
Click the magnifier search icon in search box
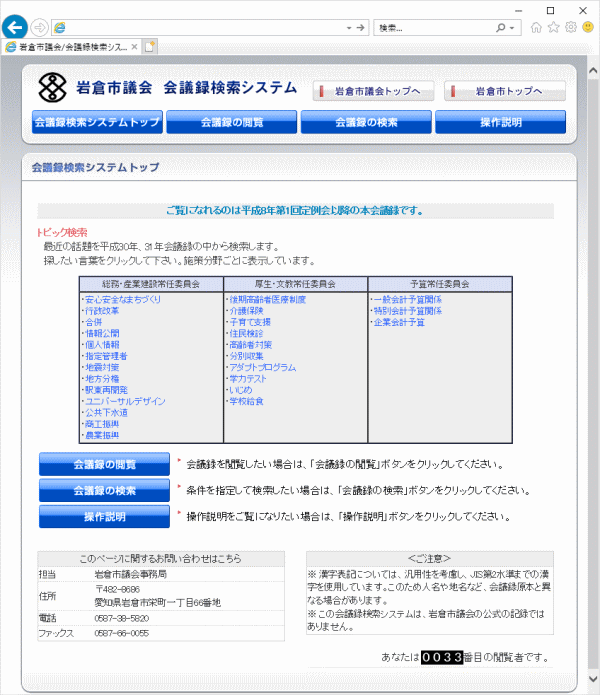click(x=500, y=28)
